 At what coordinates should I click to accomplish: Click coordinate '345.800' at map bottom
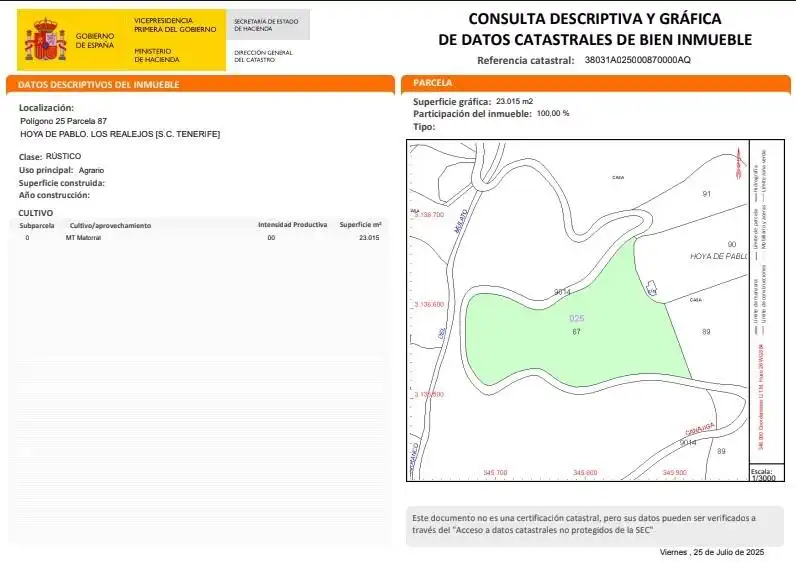click(585, 473)
